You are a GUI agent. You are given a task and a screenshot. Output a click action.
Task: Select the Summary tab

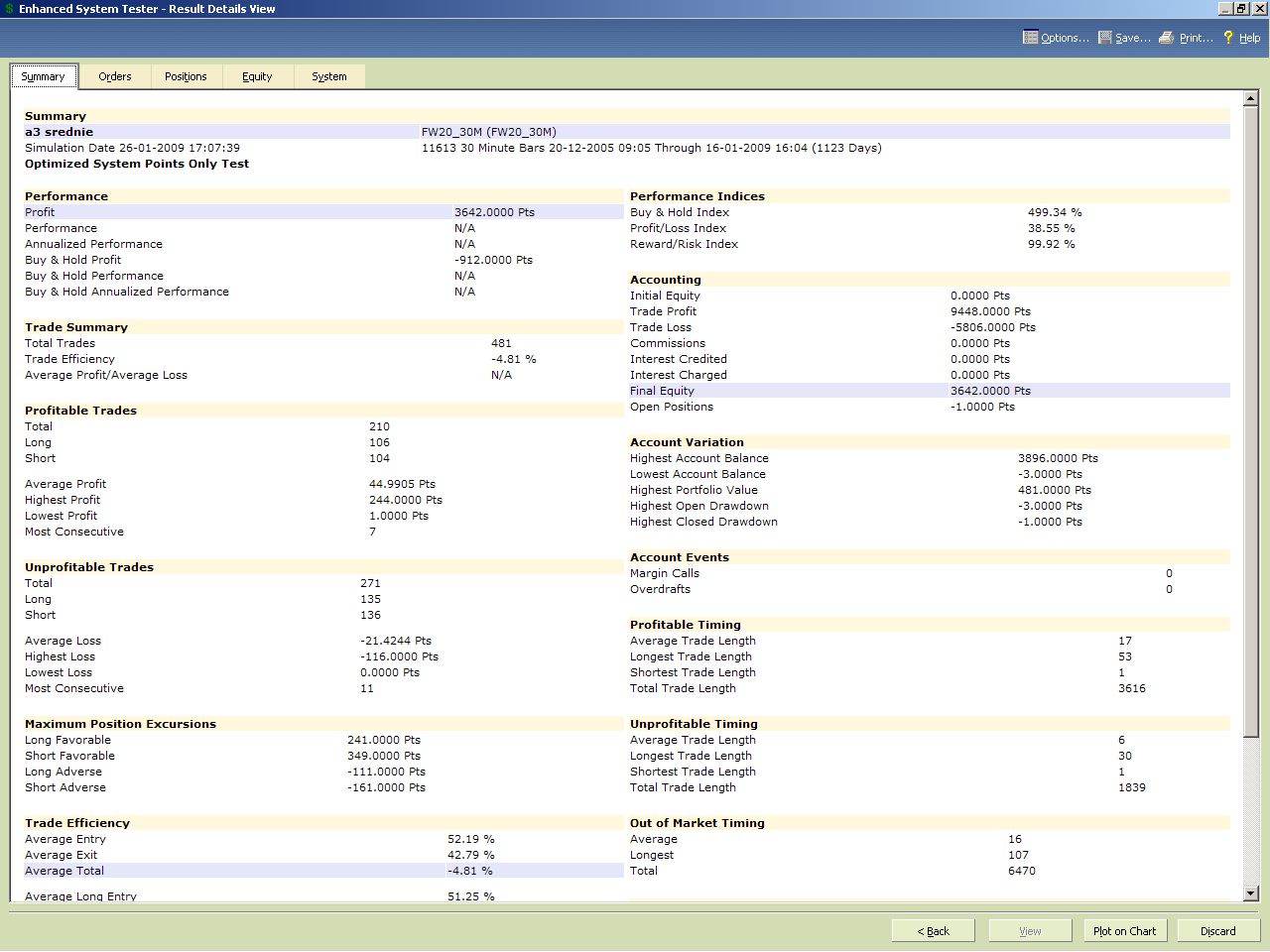[43, 76]
